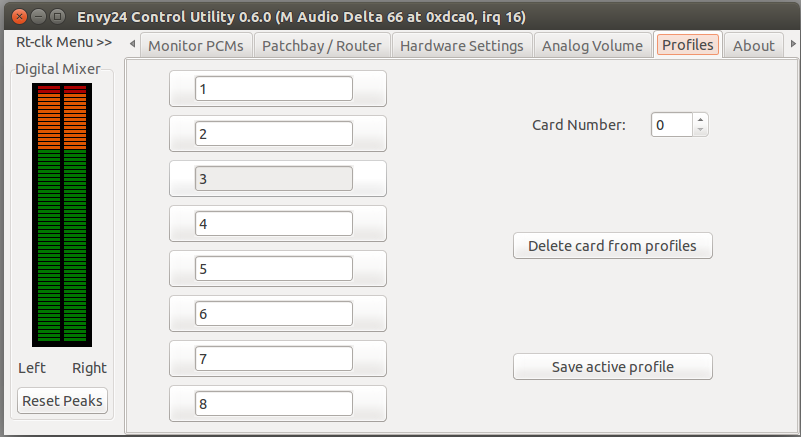Click the profile 8 name field
801x437 pixels.
click(274, 404)
